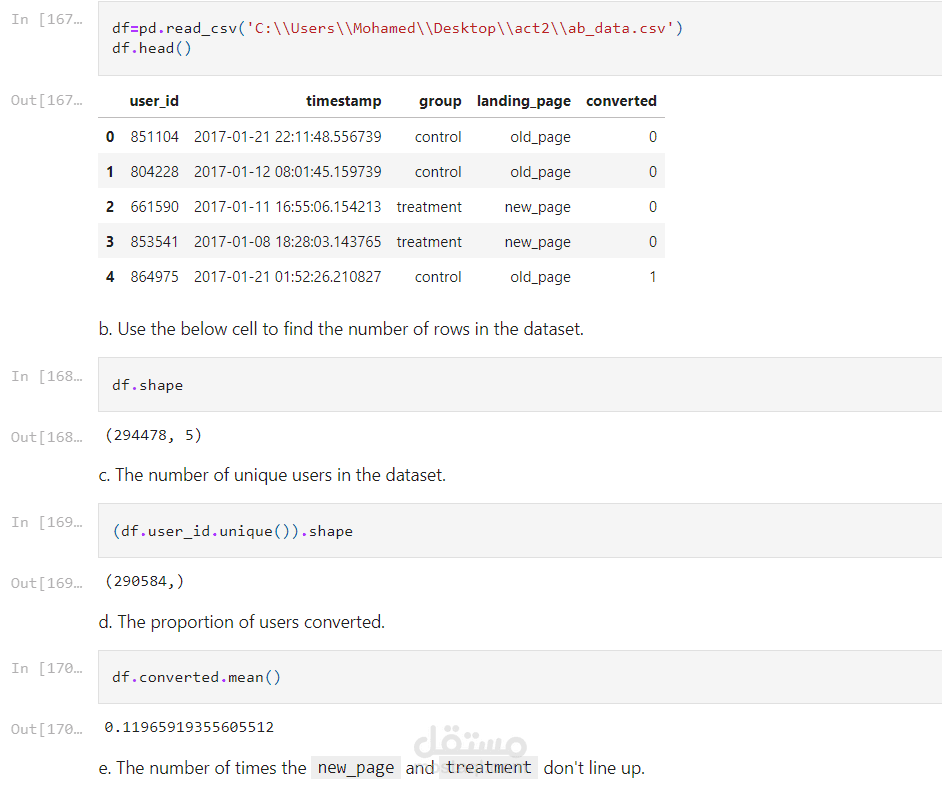The width and height of the screenshot is (942, 793).
Task: Click the Out[167 prompt label
Action: (x=46, y=100)
